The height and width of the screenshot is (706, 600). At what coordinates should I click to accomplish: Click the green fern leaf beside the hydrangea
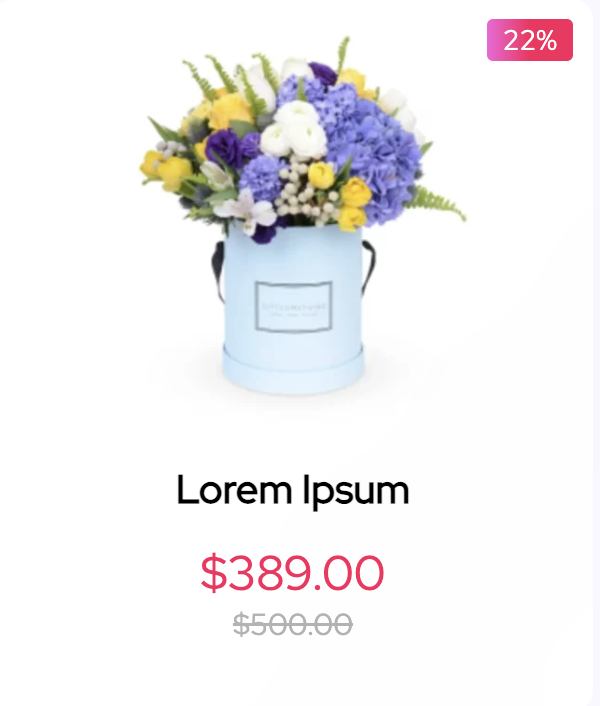tap(435, 204)
